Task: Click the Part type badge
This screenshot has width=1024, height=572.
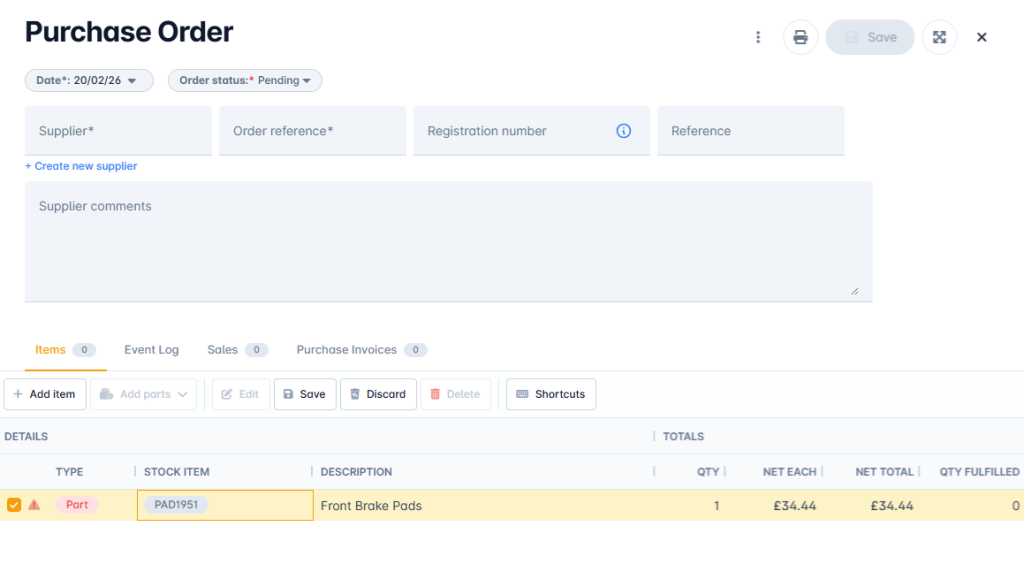Action: [x=77, y=505]
